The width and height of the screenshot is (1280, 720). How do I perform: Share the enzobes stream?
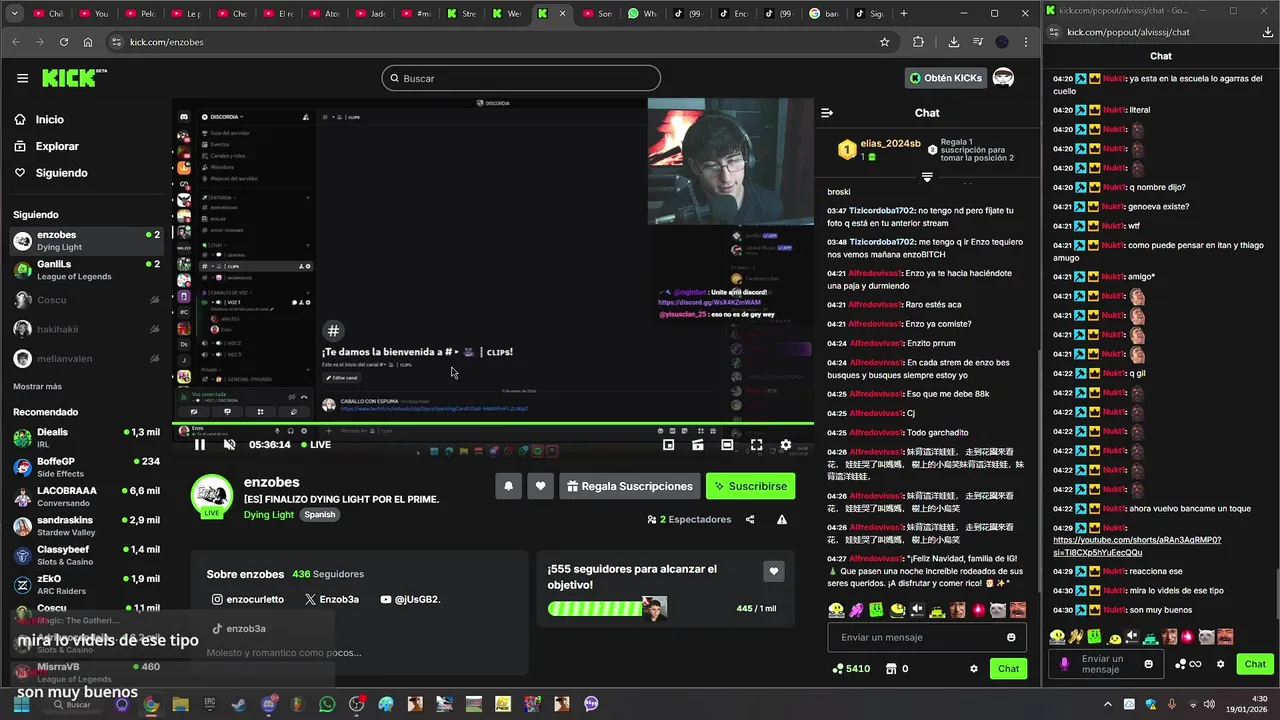coord(750,520)
